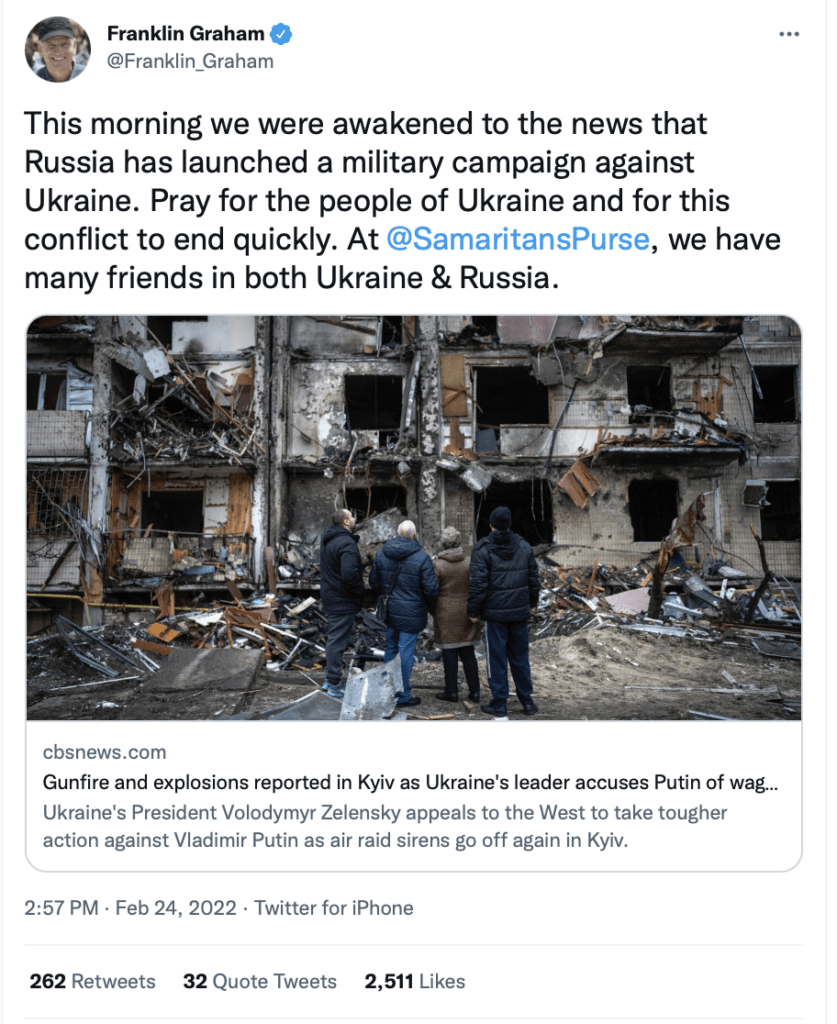Click the main tweet text body

point(402,200)
